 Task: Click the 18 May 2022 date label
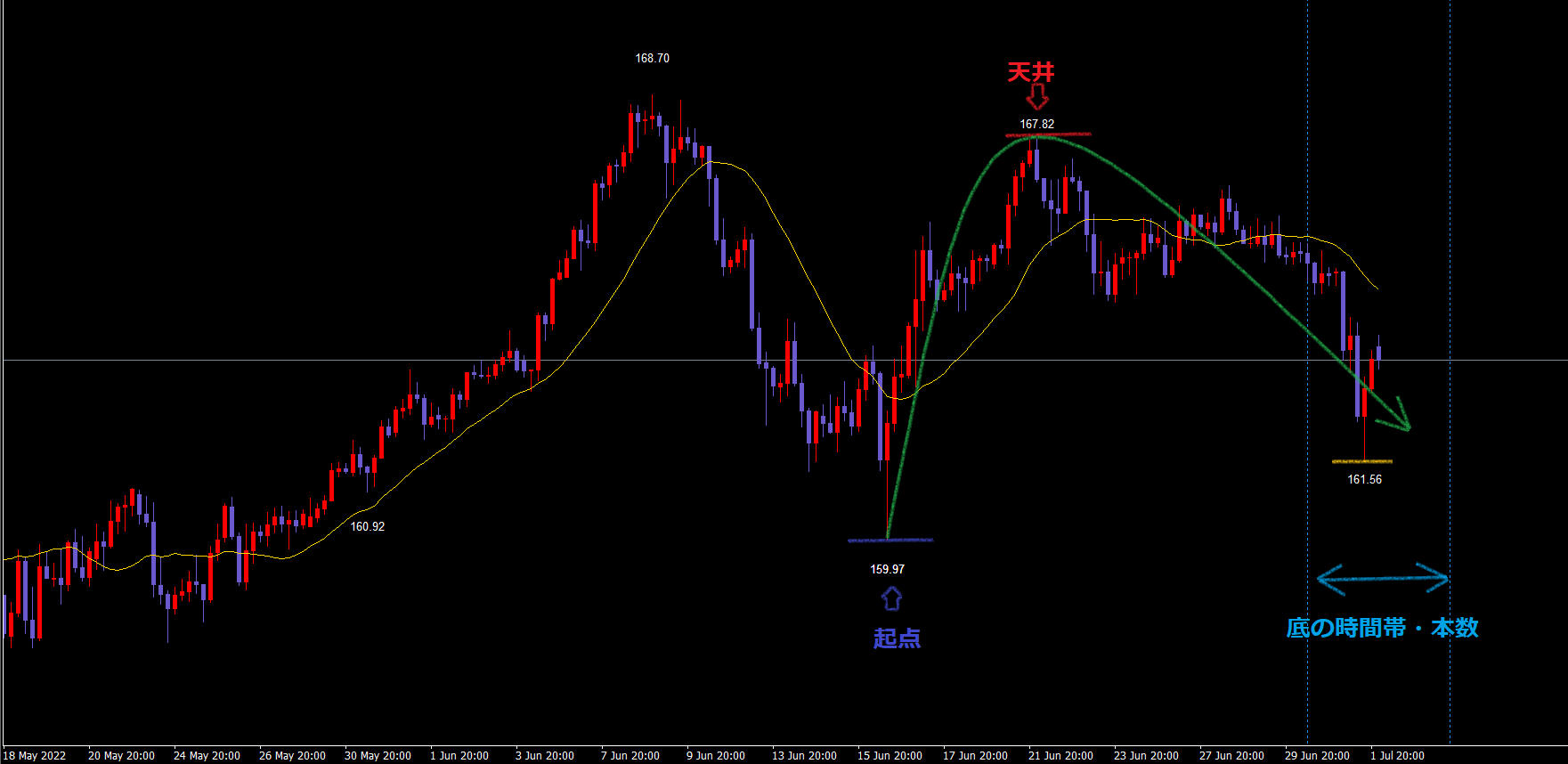tap(35, 756)
